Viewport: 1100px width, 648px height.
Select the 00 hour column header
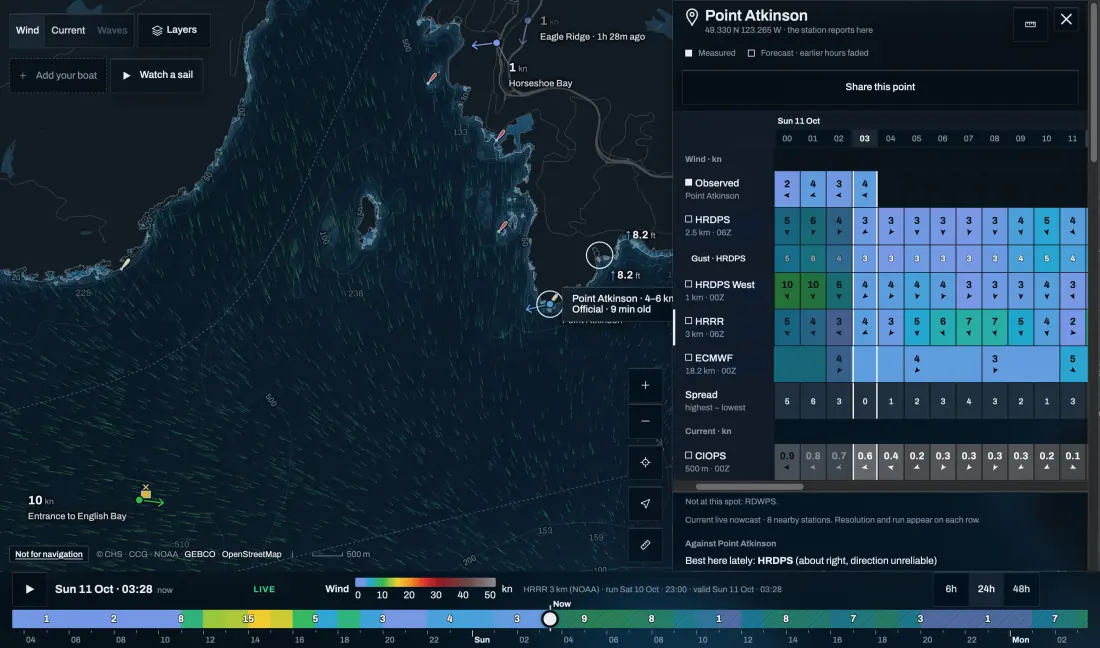[x=787, y=139]
